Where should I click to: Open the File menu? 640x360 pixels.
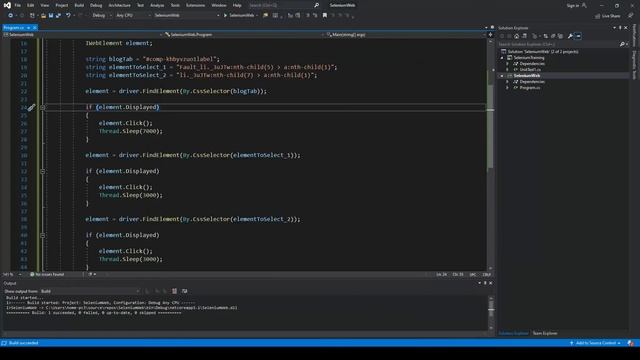pyautogui.click(x=18, y=5)
